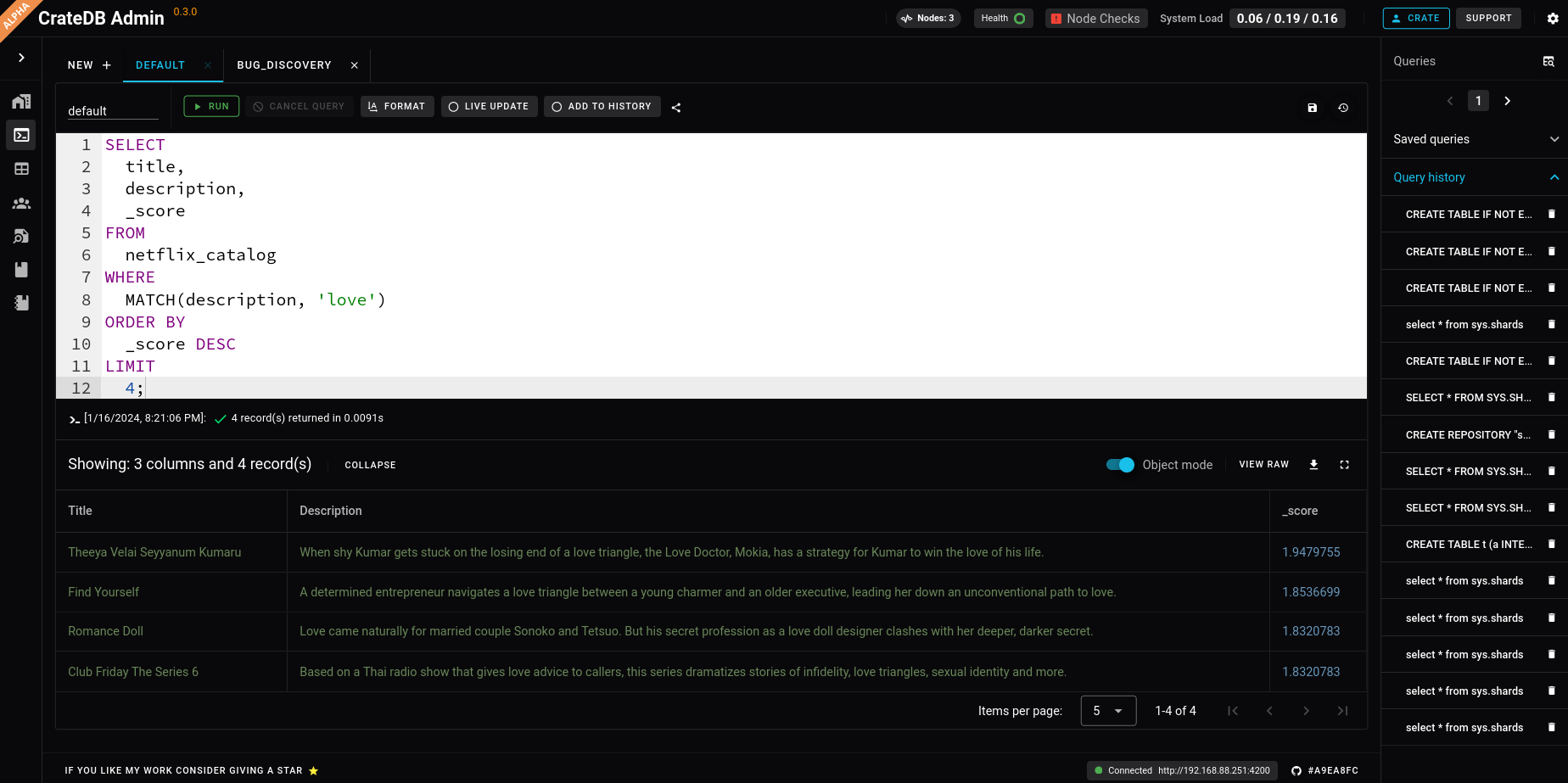Collapse the Query history section
This screenshot has height=783, width=1568.
[1475, 177]
